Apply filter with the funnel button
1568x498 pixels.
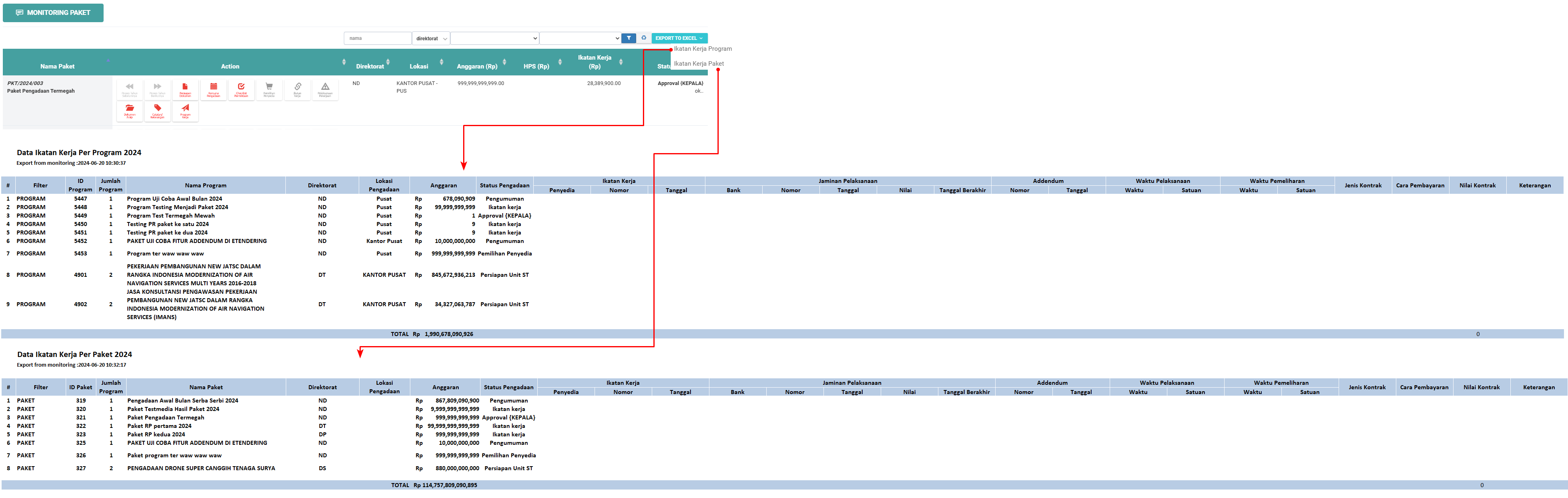click(628, 38)
